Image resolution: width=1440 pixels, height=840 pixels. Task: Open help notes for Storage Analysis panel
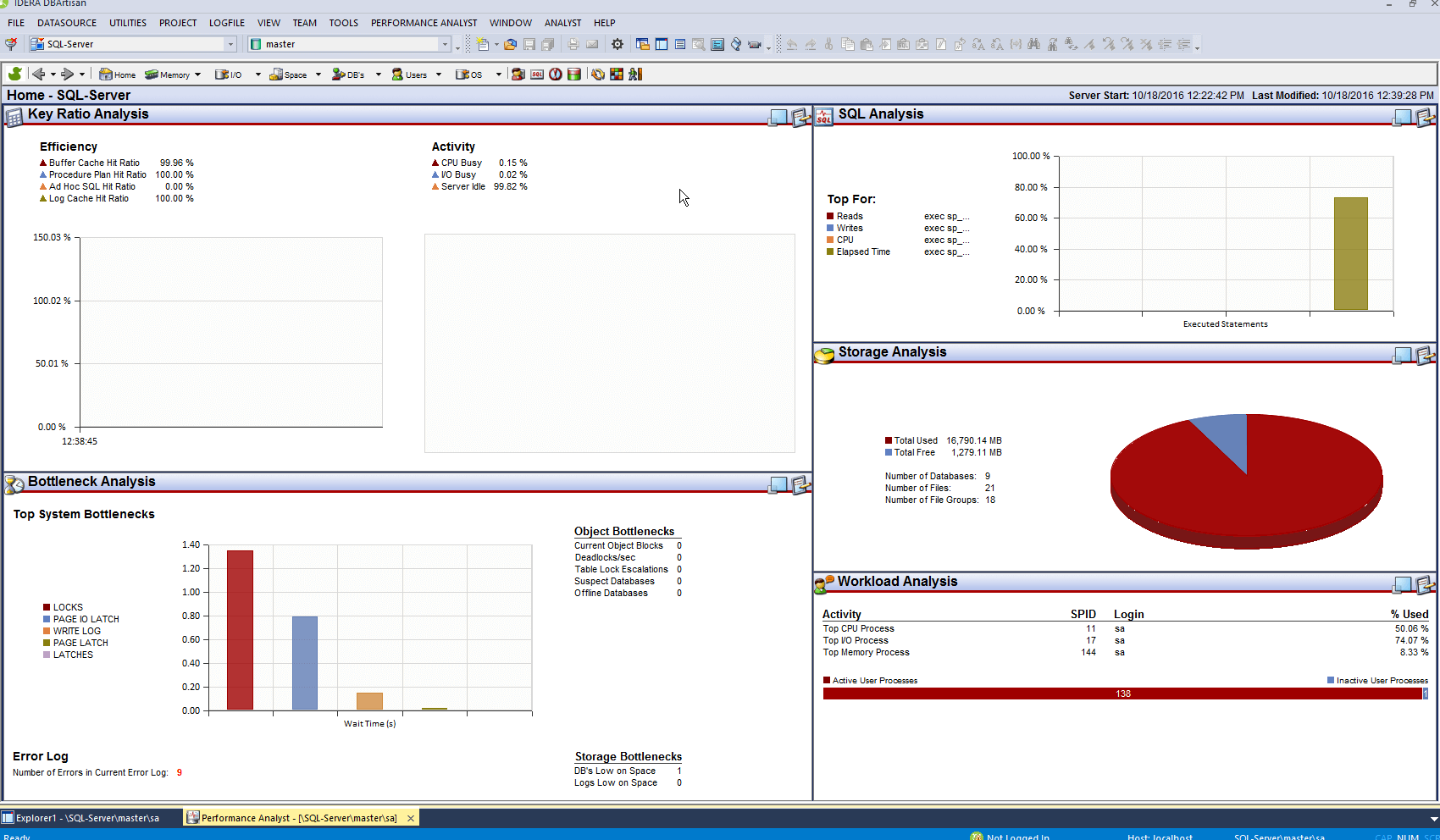click(1425, 356)
